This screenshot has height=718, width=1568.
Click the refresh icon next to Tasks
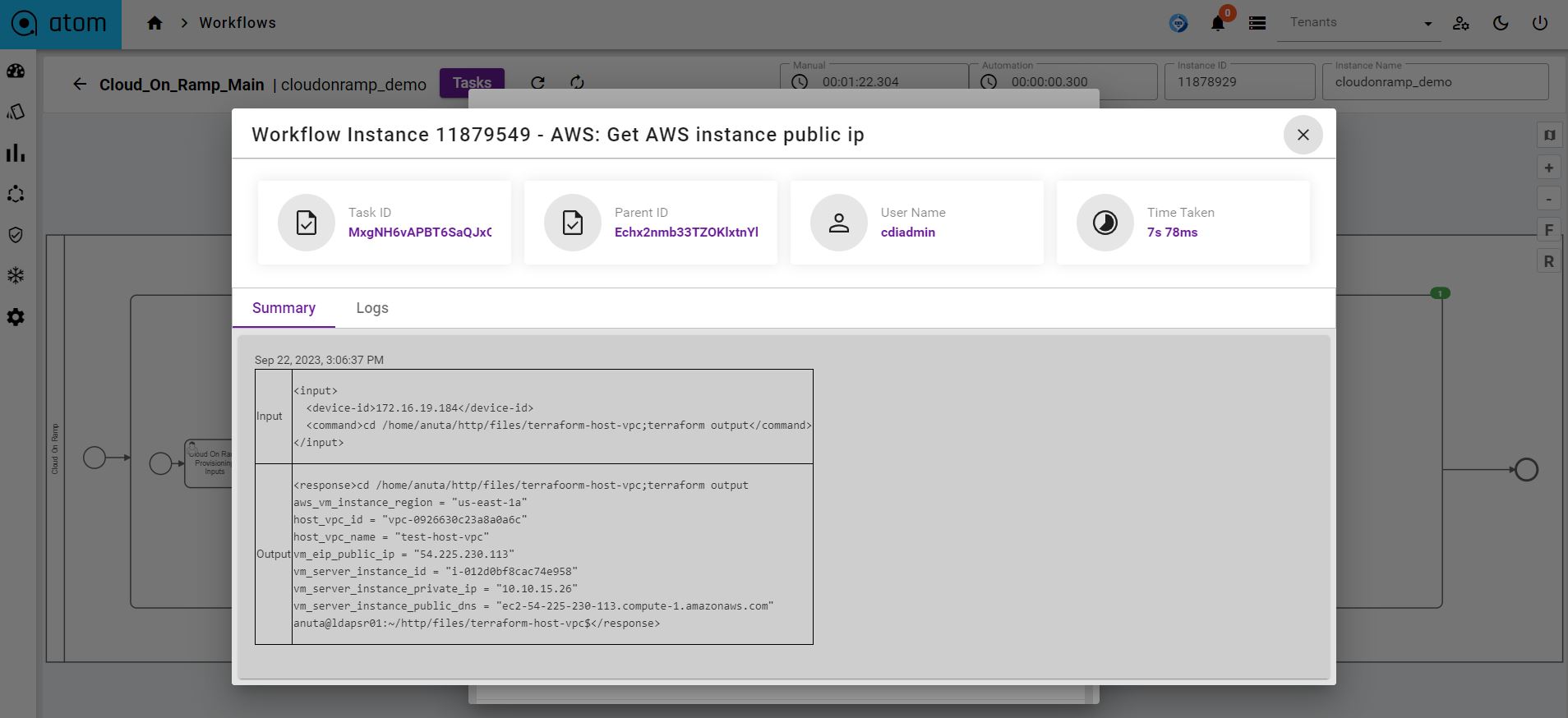coord(537,82)
